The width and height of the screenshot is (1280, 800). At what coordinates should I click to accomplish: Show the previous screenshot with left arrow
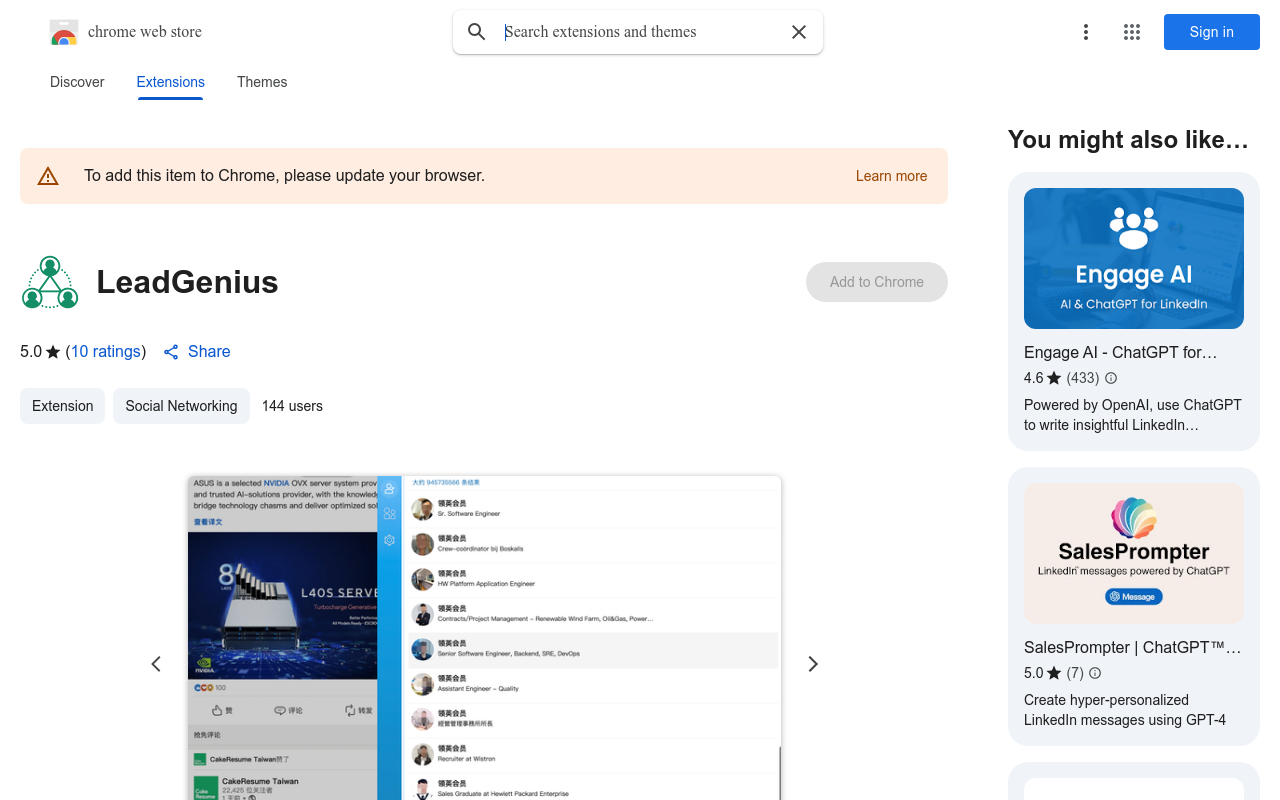tap(156, 664)
